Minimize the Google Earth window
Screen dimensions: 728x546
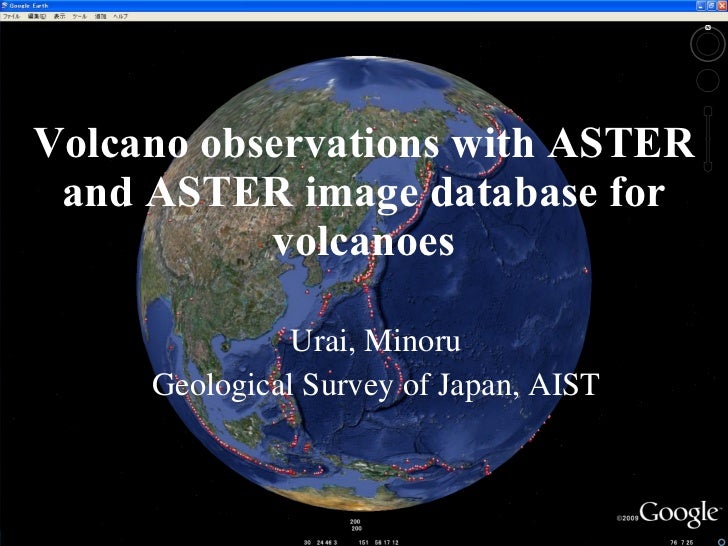click(x=701, y=6)
